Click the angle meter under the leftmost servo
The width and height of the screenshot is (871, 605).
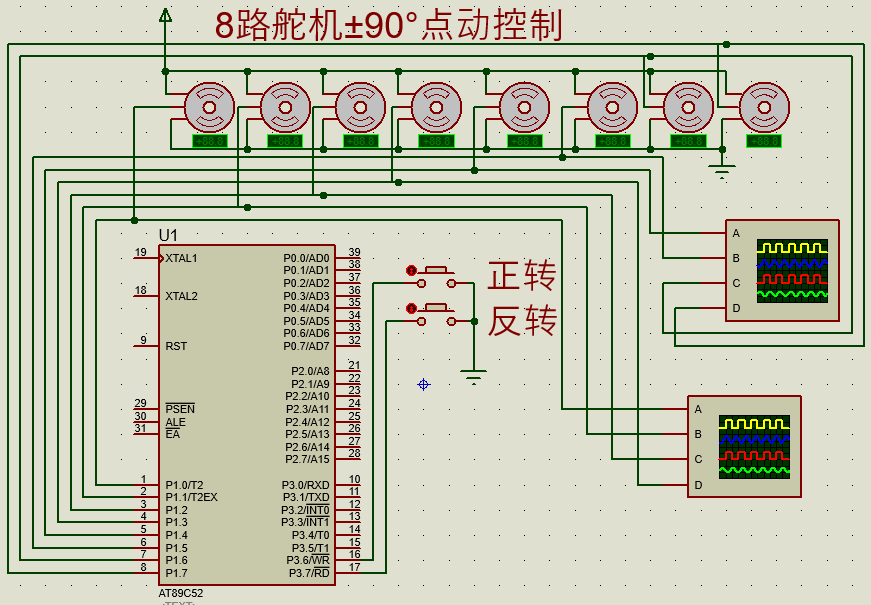point(208,138)
